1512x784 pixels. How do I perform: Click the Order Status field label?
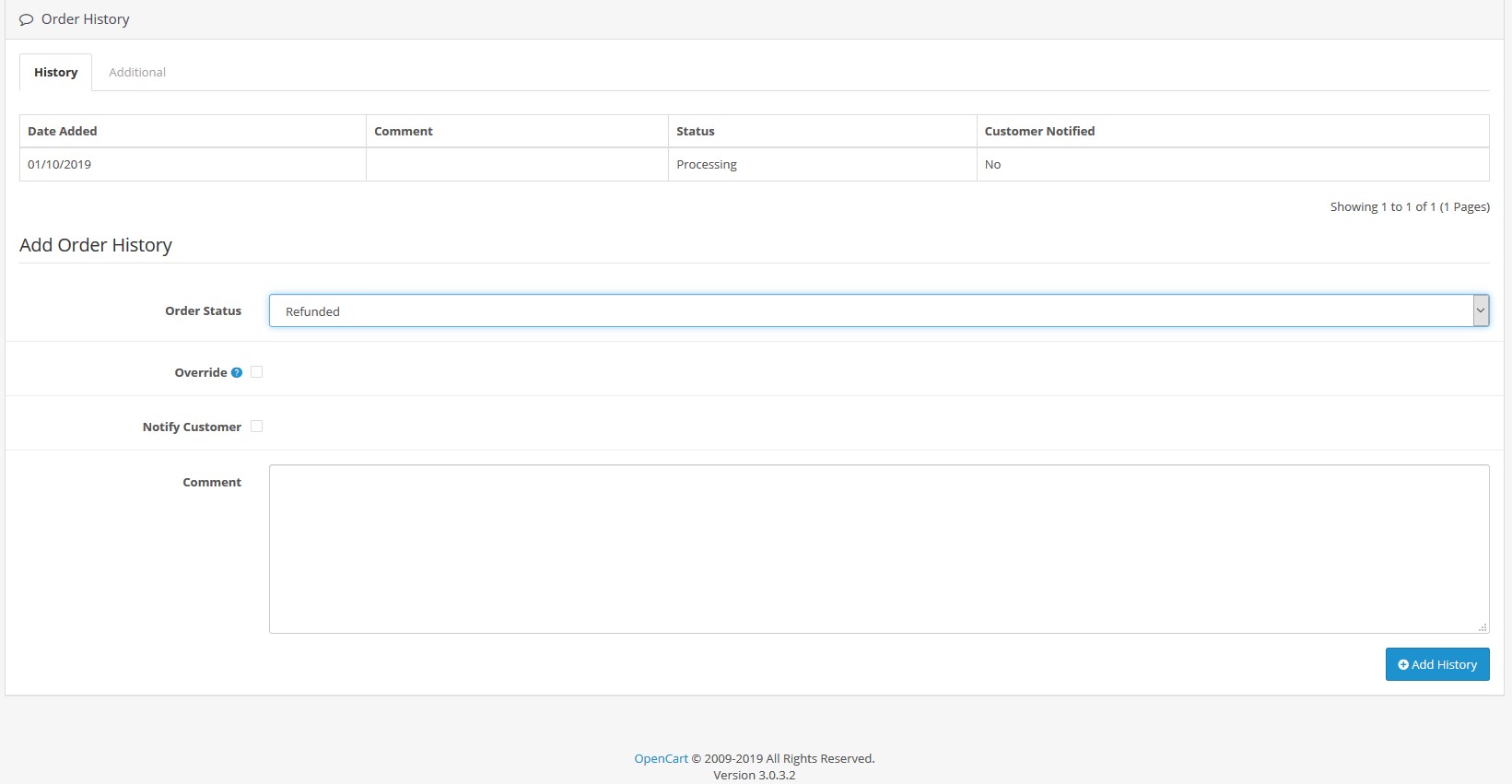click(x=203, y=311)
